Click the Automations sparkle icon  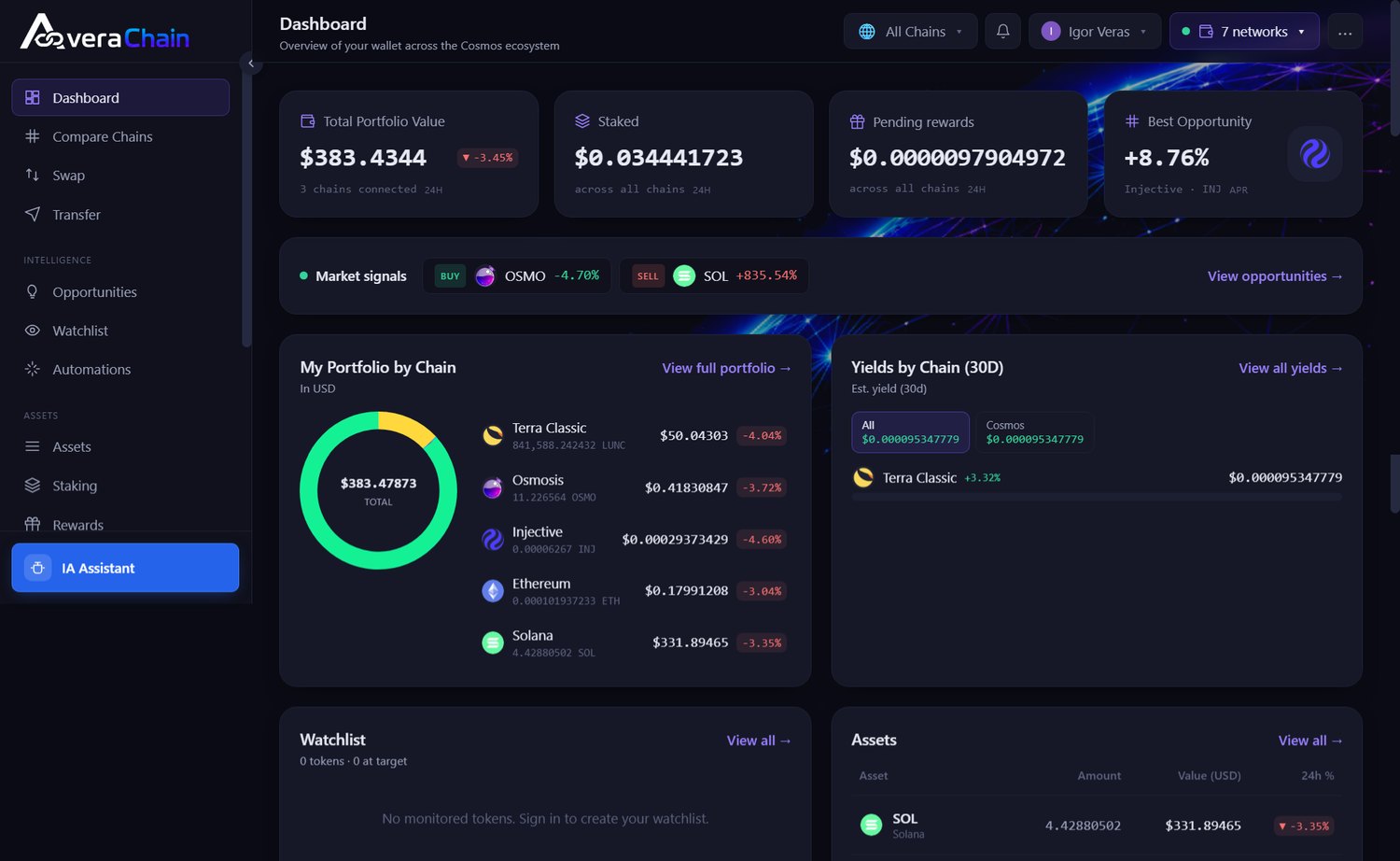(x=33, y=369)
